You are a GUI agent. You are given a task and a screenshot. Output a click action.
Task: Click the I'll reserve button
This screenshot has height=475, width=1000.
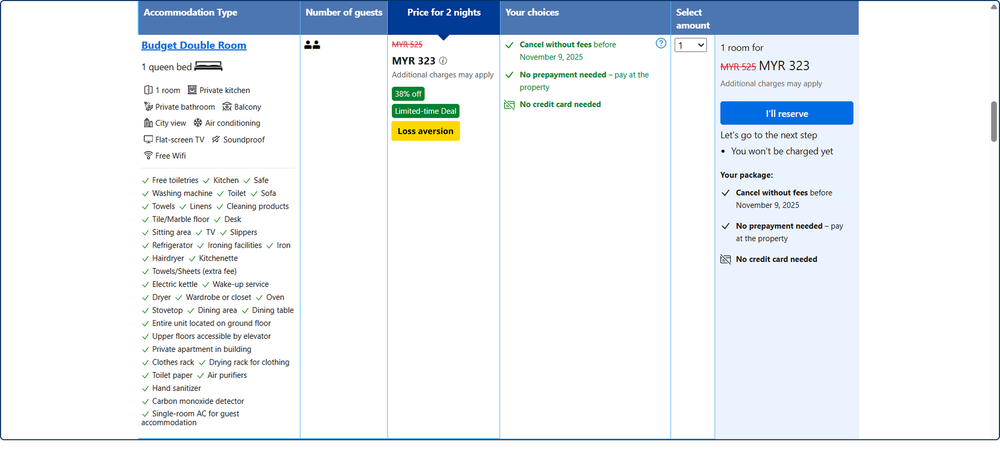pos(786,113)
